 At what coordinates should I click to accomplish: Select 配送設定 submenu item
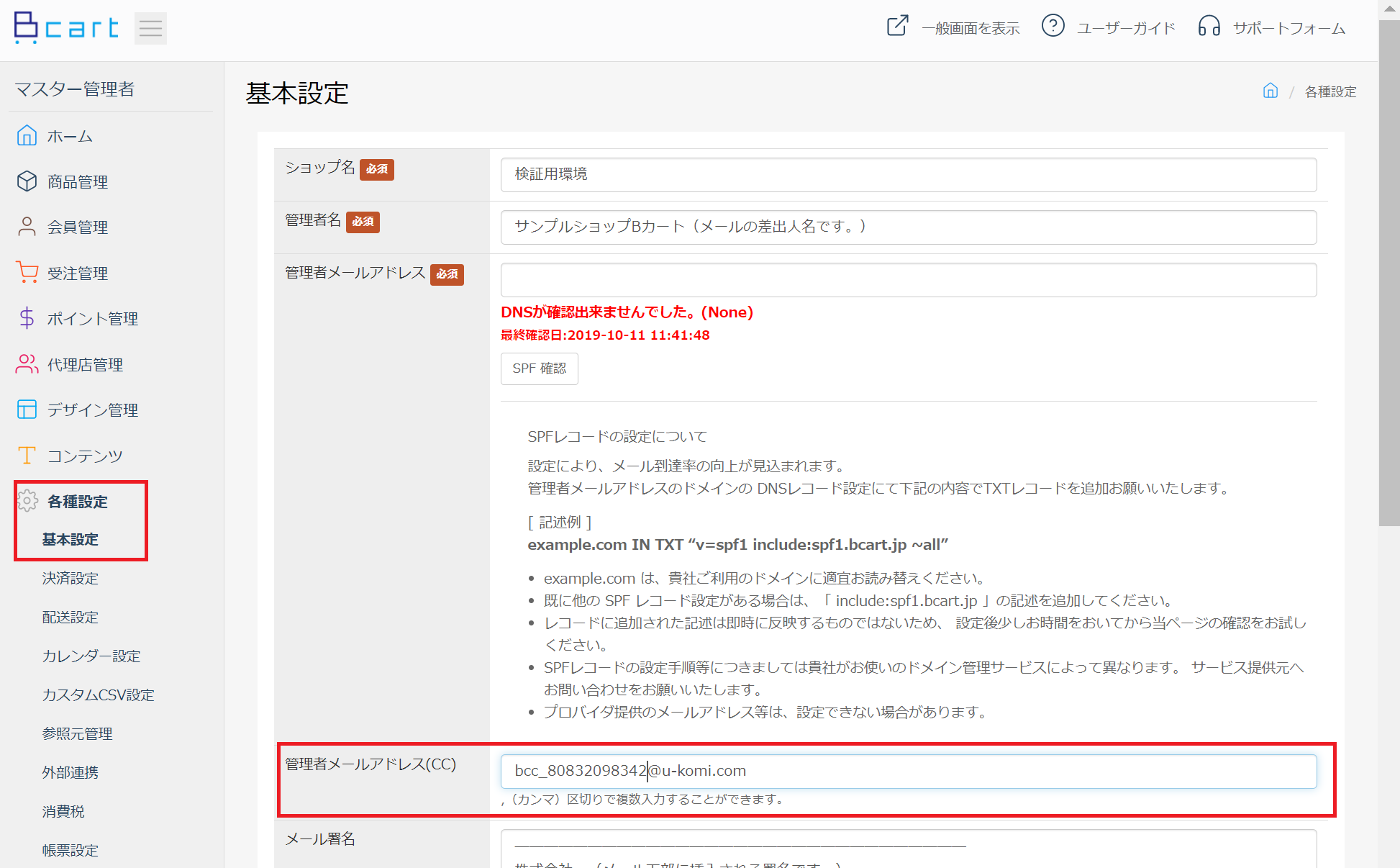click(x=71, y=618)
